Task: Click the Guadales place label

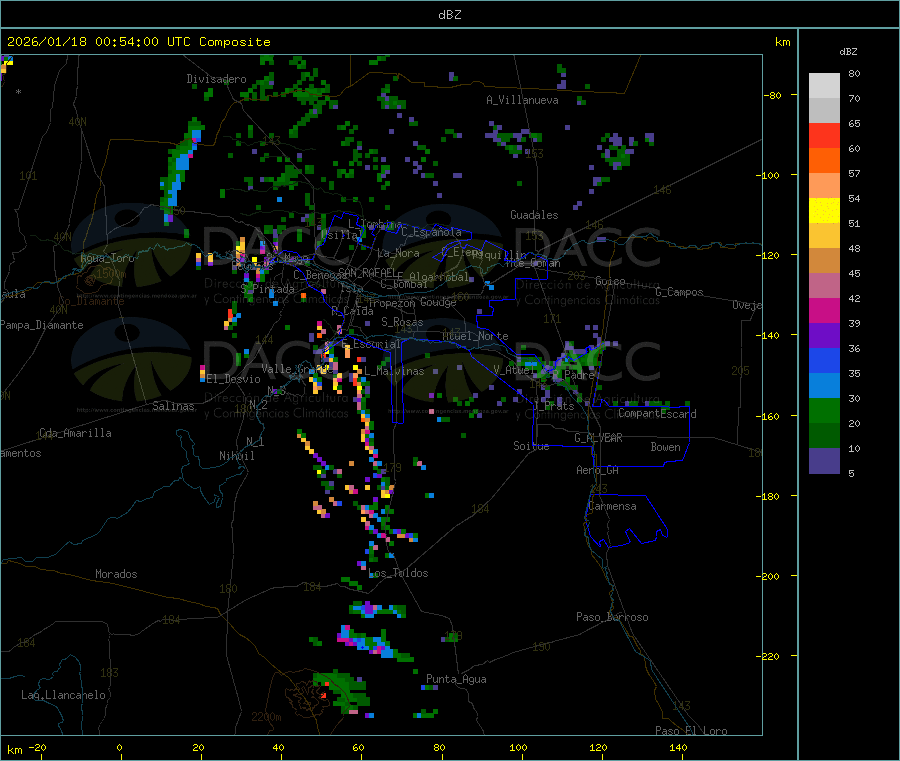Action: (x=534, y=215)
